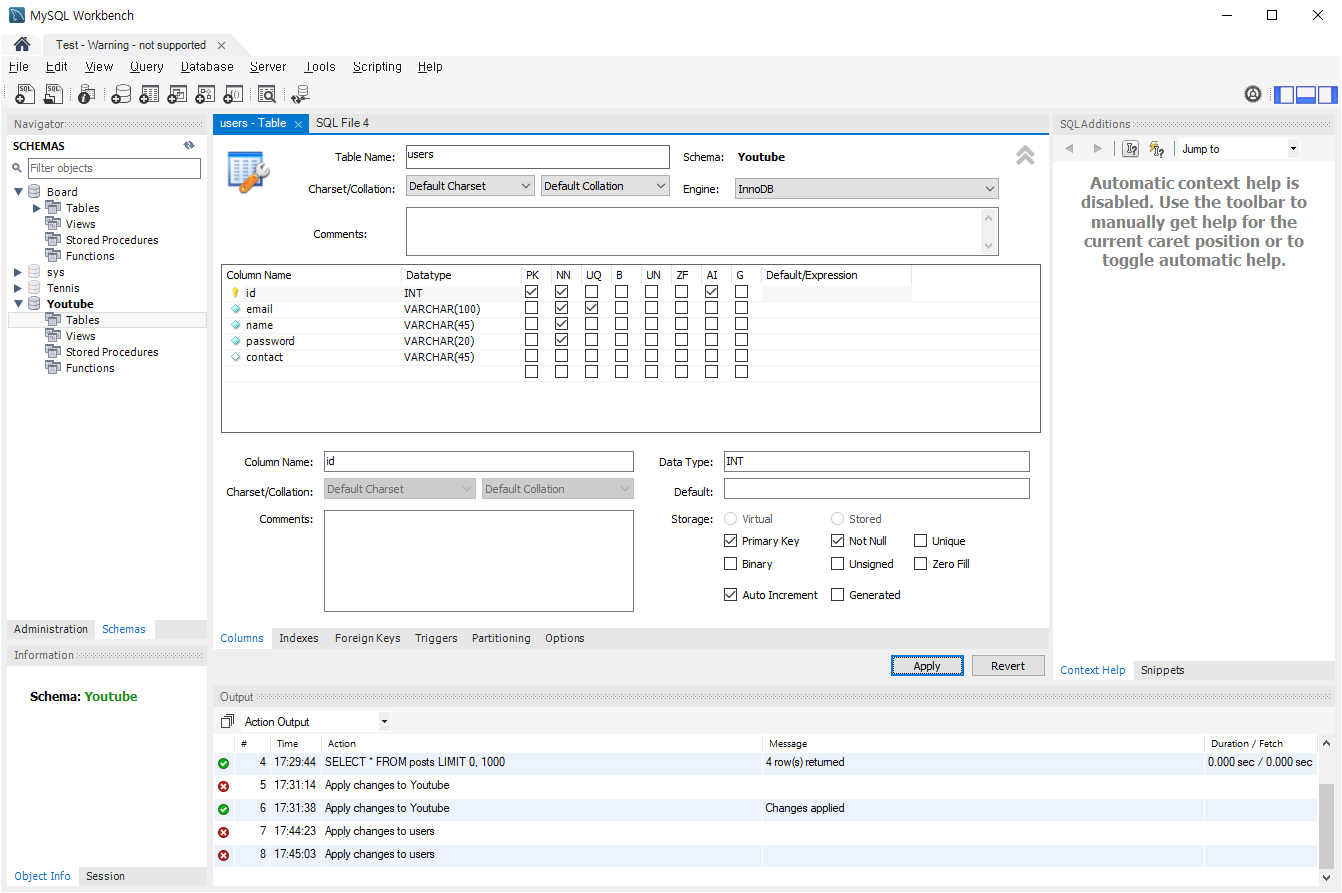
Task: Get context help for caret position
Action: [x=1130, y=149]
